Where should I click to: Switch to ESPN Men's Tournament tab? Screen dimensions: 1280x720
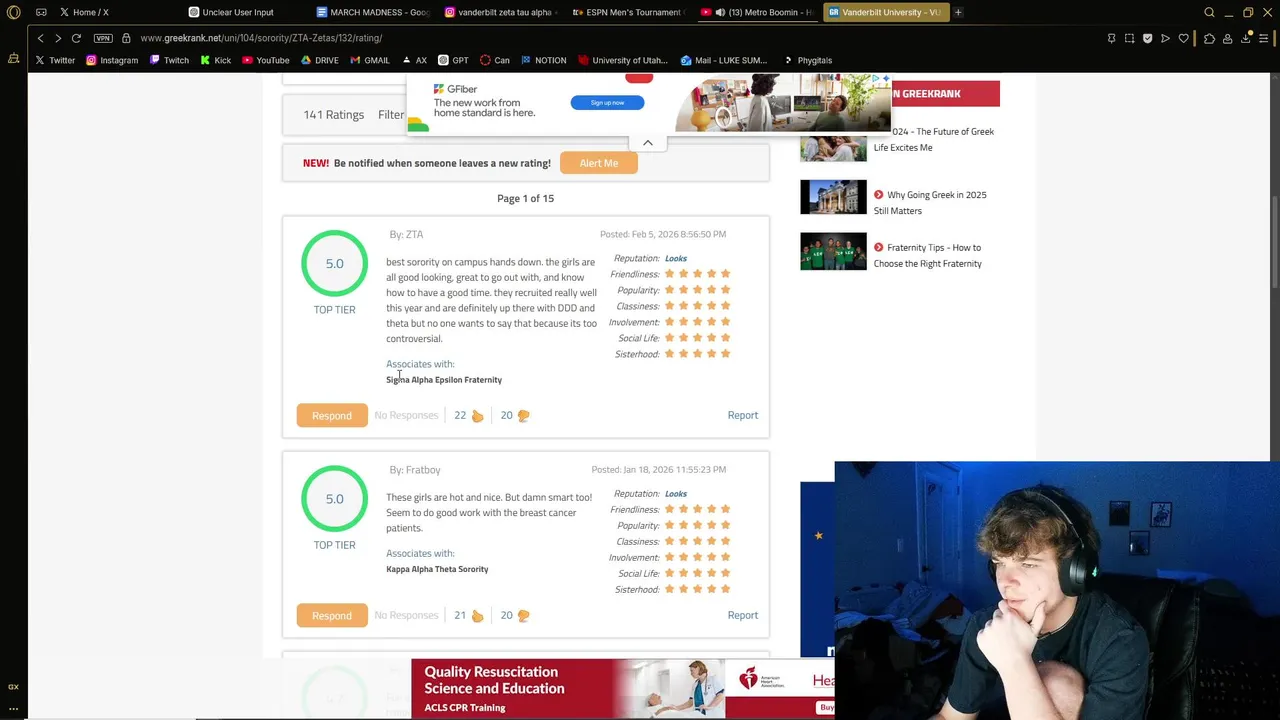629,12
